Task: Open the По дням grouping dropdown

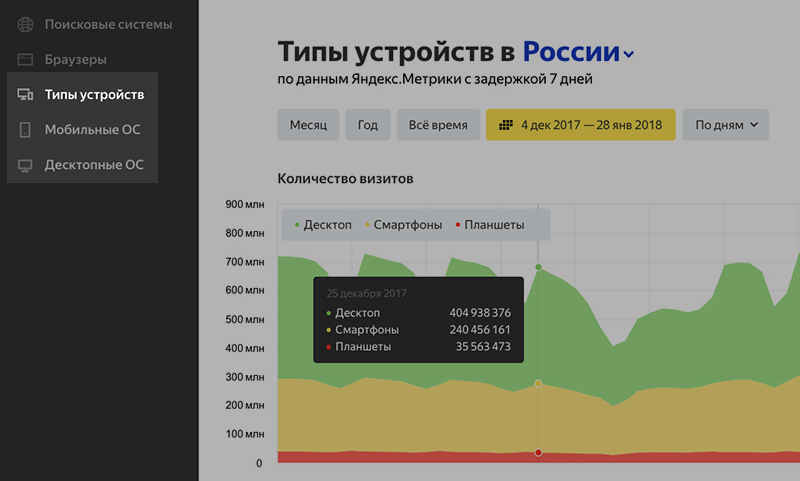Action: point(725,125)
